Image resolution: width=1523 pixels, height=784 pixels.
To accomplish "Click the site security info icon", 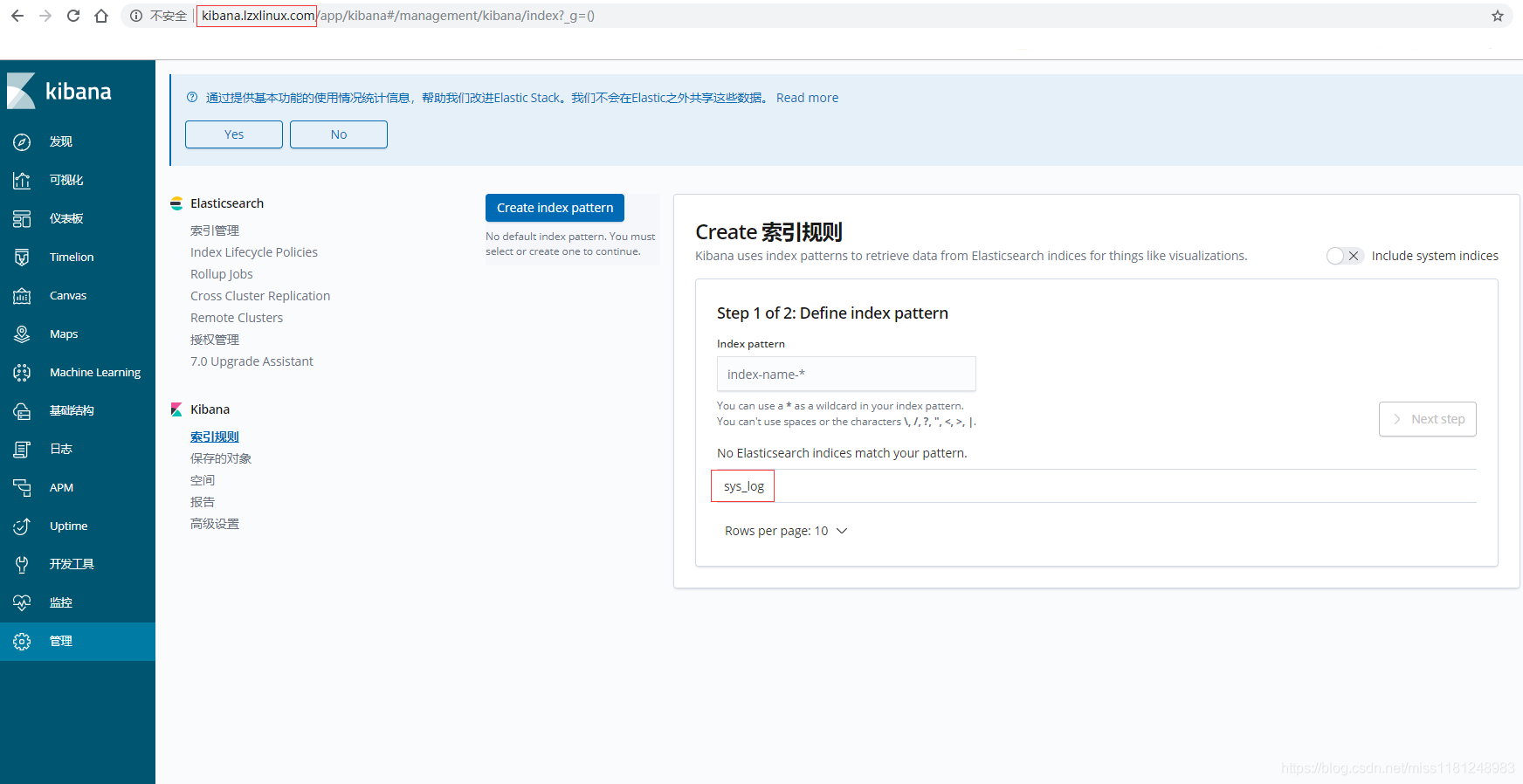I will [136, 16].
